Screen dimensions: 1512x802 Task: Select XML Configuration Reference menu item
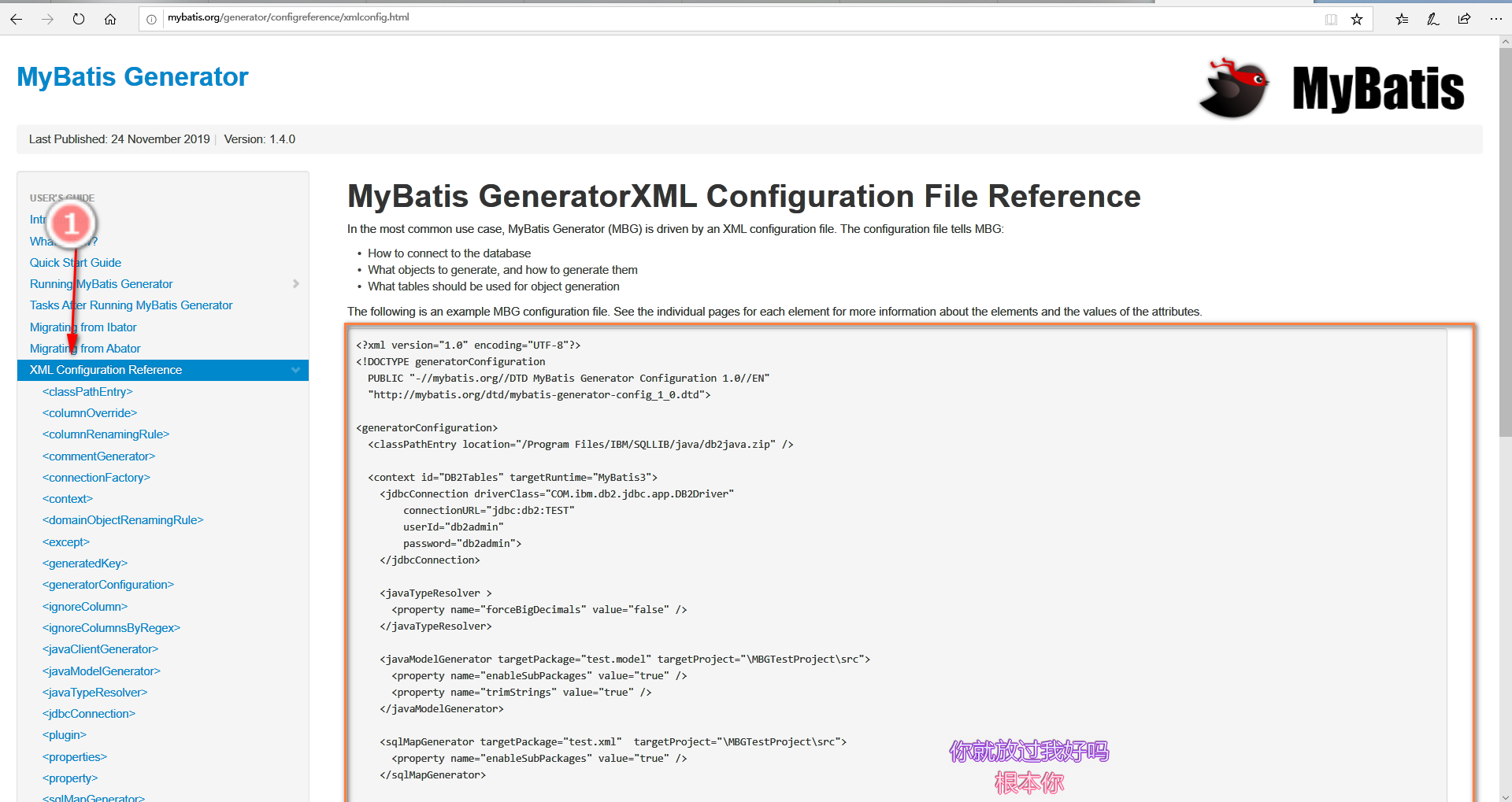point(163,370)
